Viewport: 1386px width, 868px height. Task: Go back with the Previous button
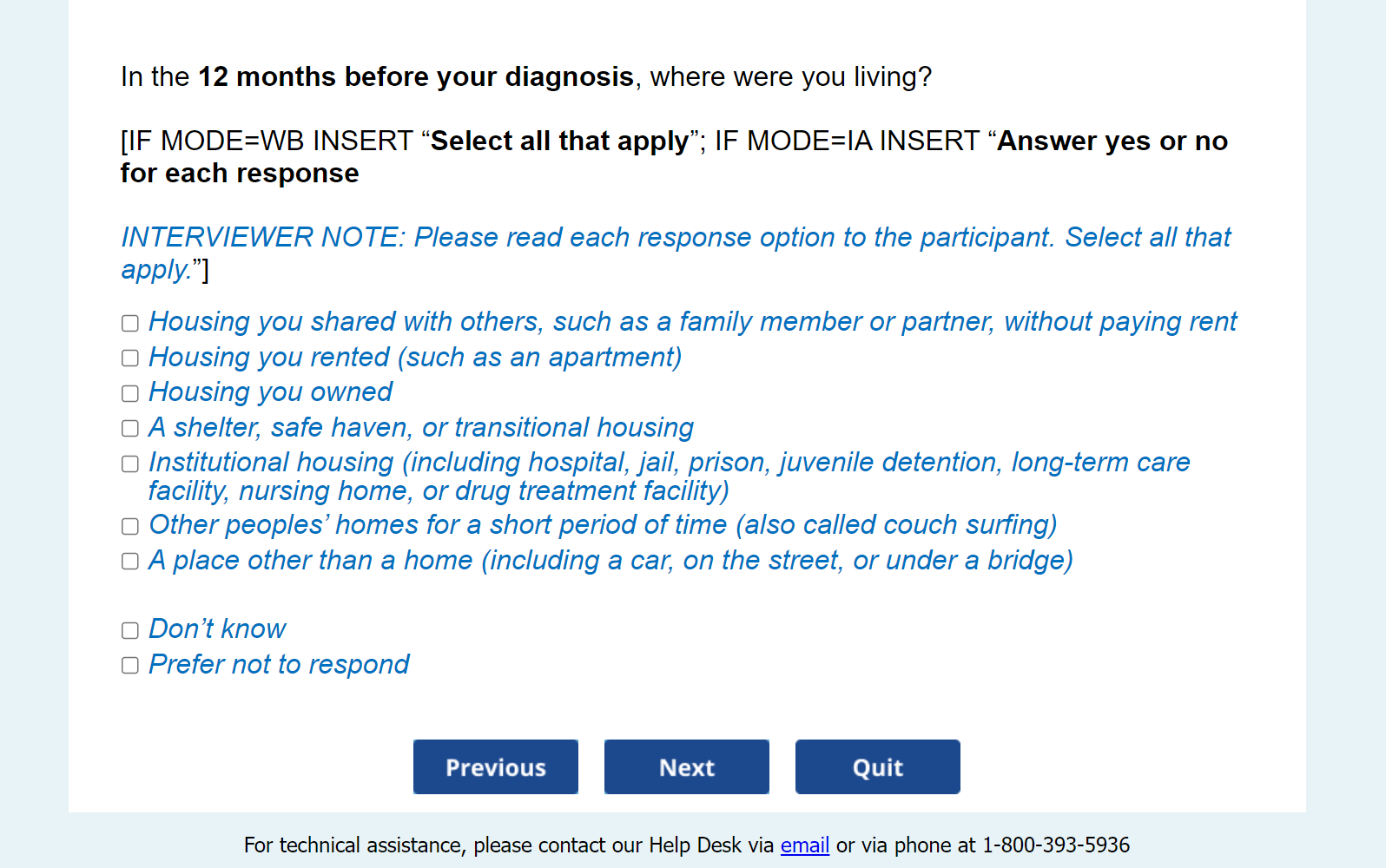(496, 767)
